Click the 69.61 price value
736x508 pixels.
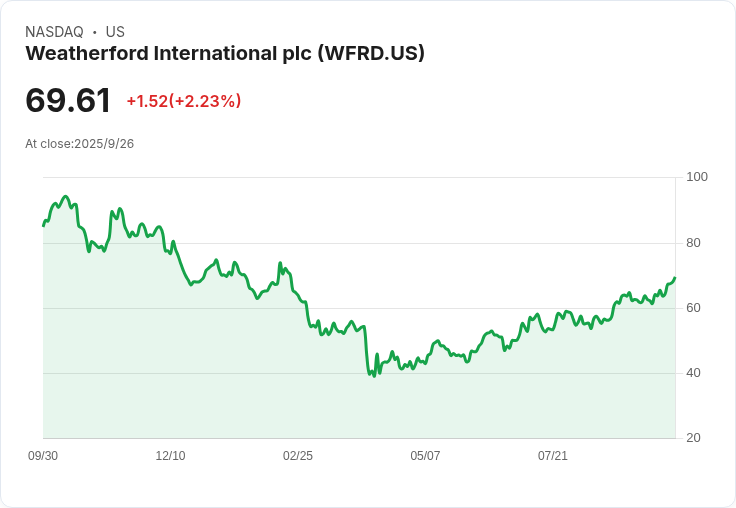tap(68, 100)
